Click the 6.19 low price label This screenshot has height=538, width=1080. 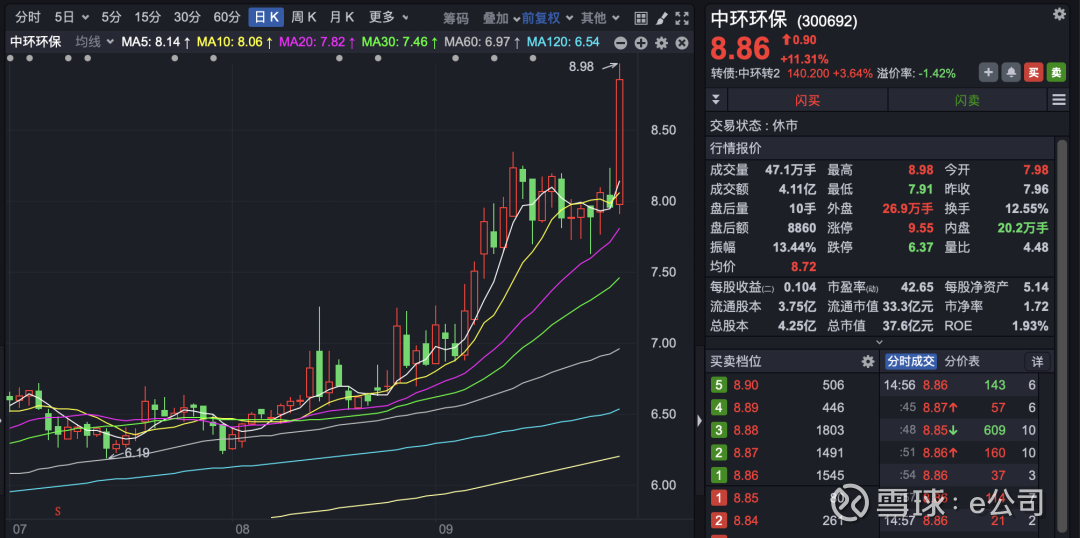[x=137, y=453]
